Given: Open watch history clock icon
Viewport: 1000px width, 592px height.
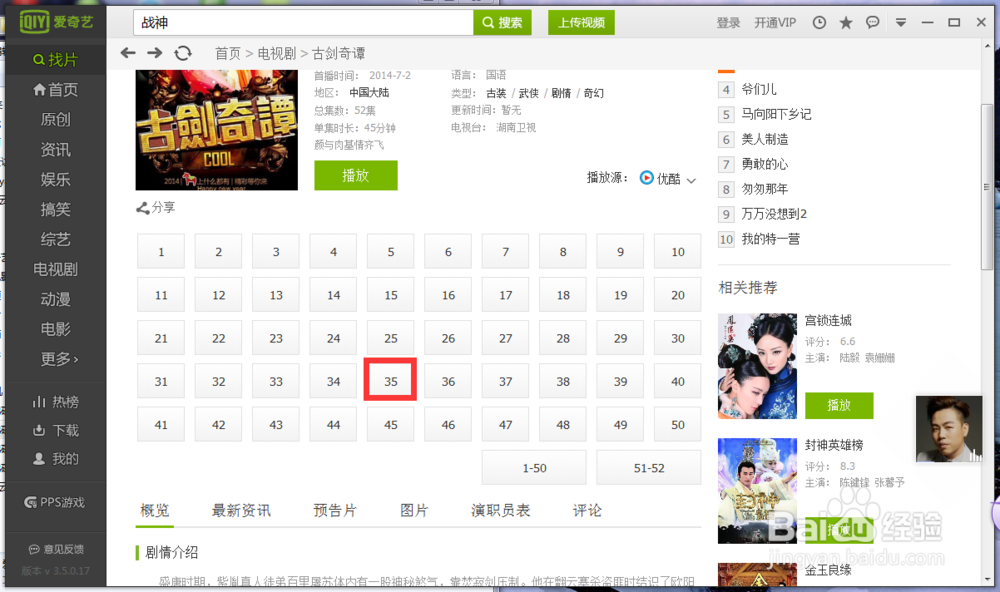Looking at the screenshot, I should [819, 22].
